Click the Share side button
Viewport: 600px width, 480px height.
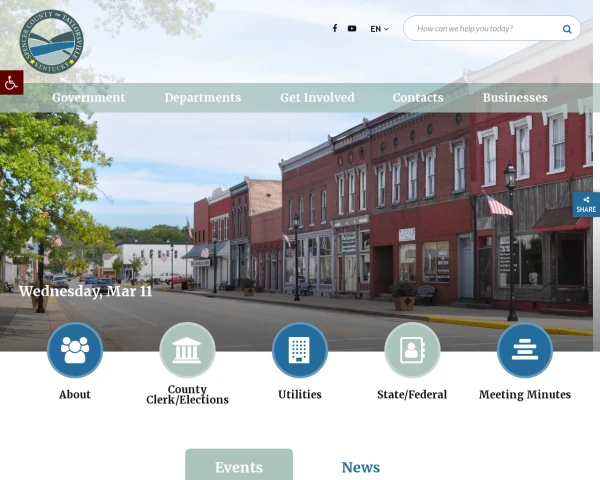pyautogui.click(x=586, y=204)
